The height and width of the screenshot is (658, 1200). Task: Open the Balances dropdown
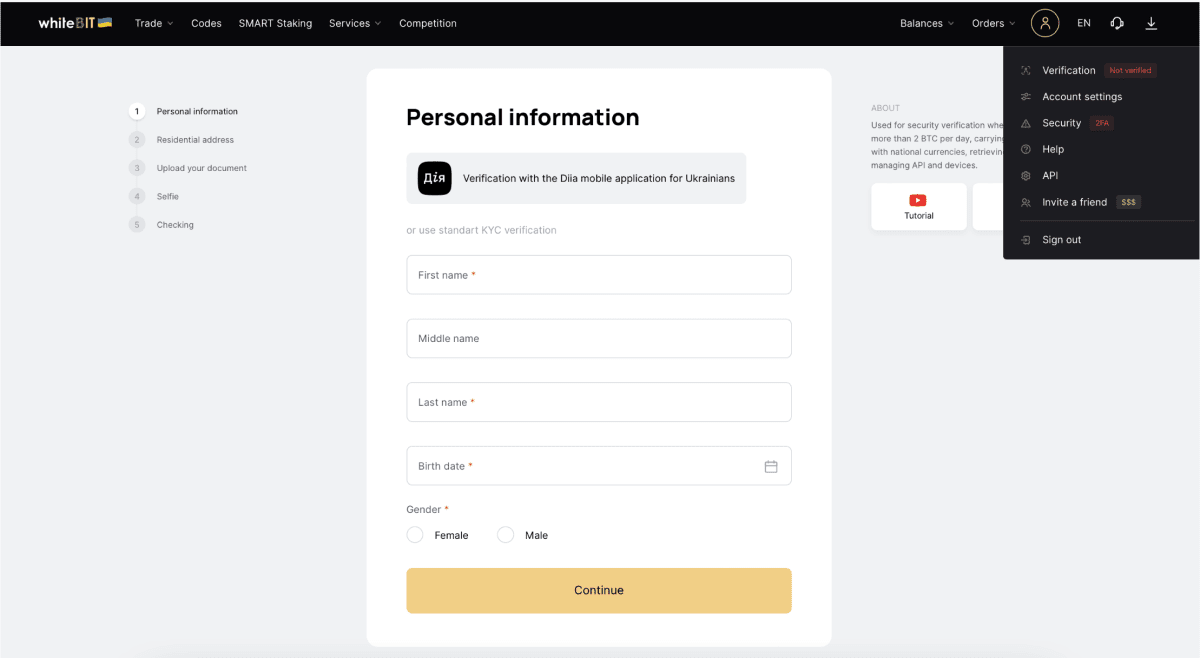click(927, 23)
